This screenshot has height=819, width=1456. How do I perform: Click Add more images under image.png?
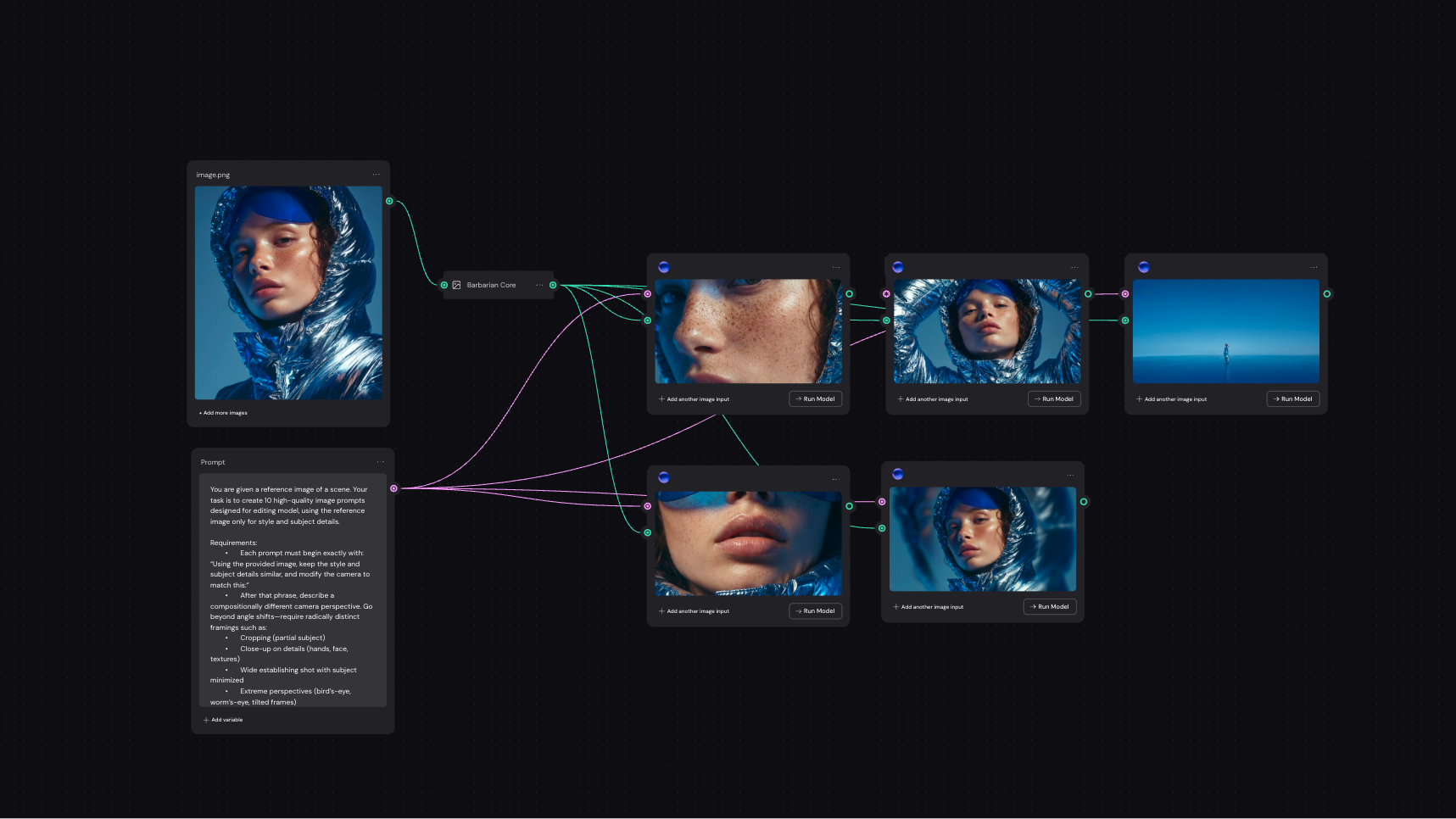(224, 413)
